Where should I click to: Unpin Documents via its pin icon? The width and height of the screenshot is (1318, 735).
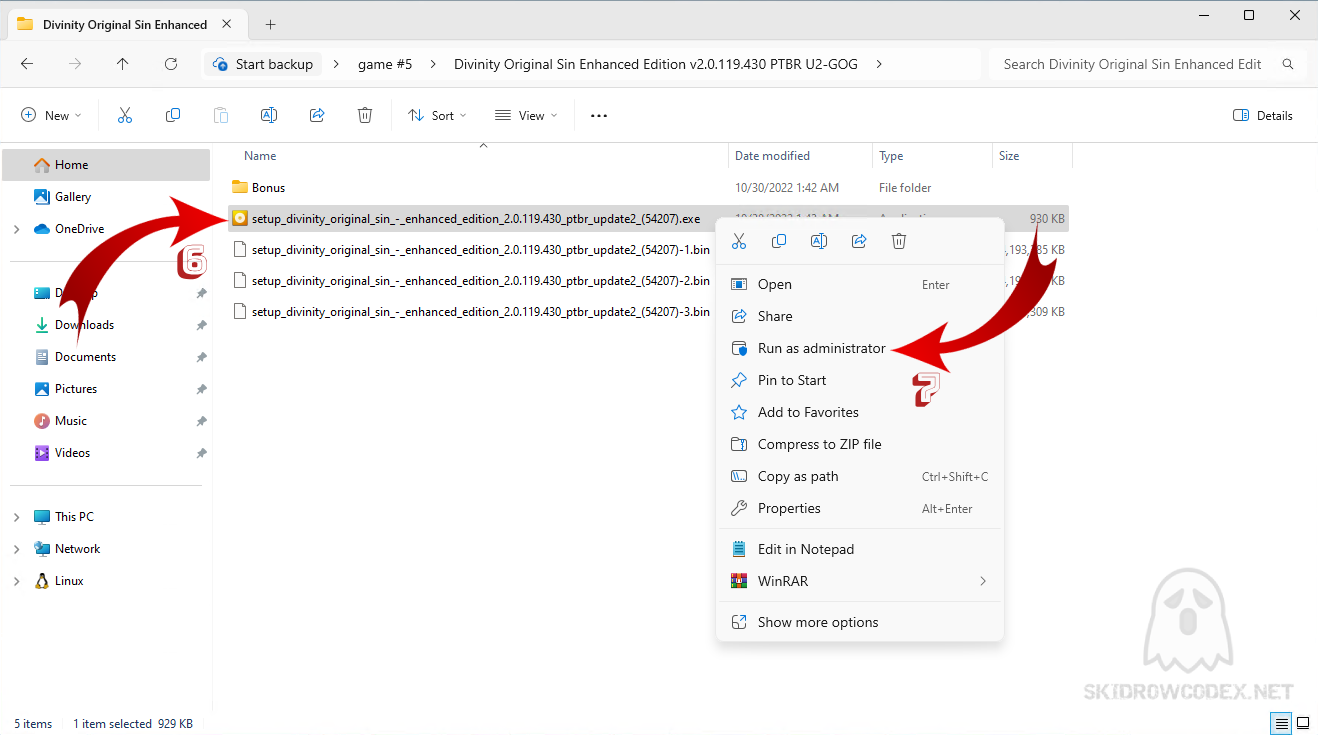(x=201, y=357)
